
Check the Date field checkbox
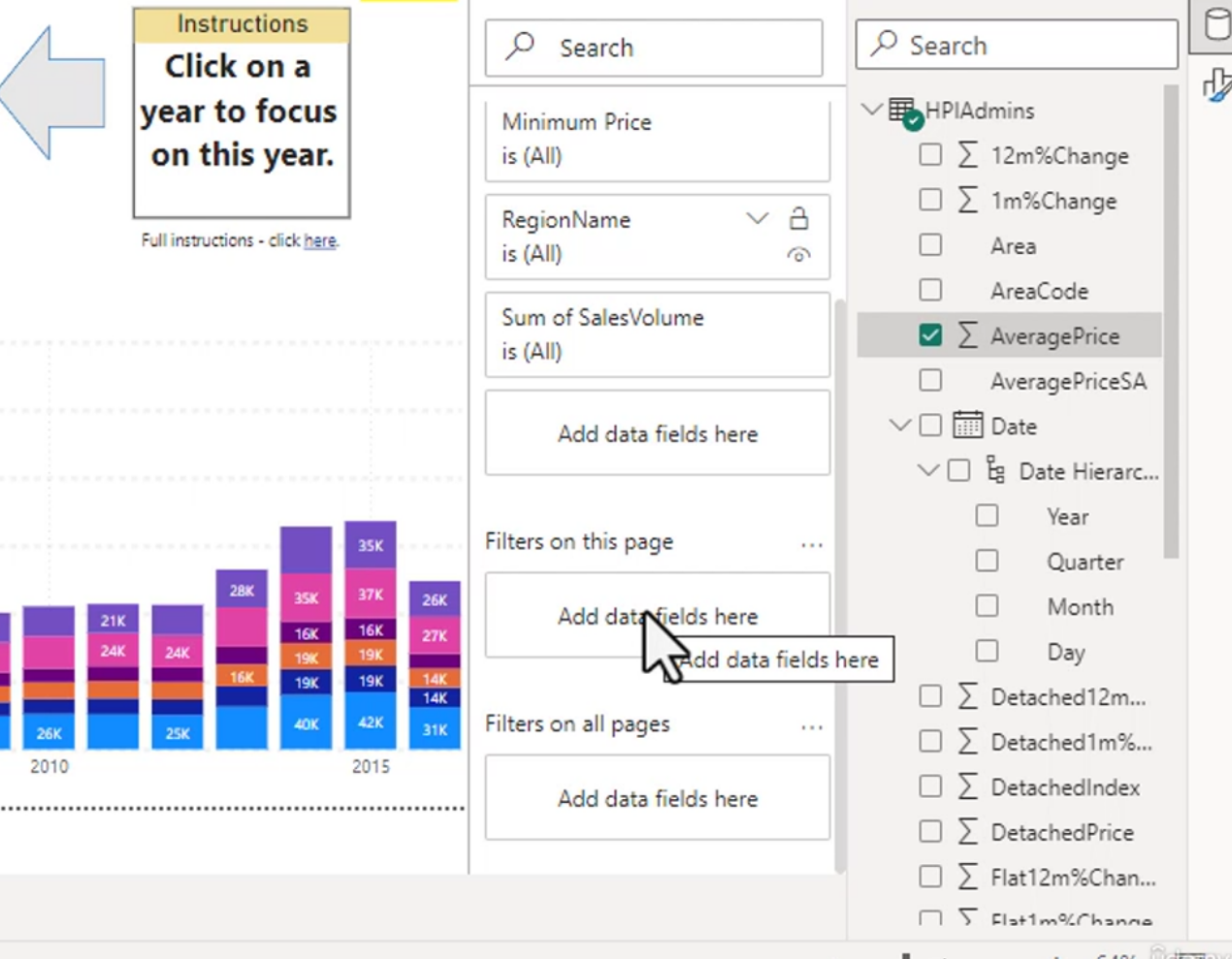tap(930, 425)
